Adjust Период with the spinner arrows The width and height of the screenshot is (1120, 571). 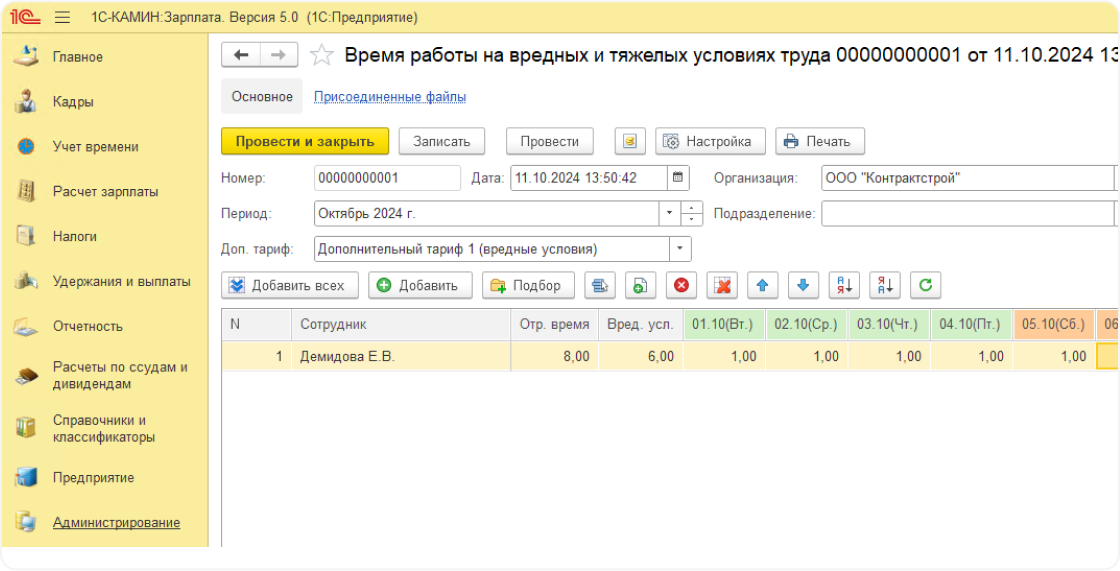pyautogui.click(x=691, y=213)
